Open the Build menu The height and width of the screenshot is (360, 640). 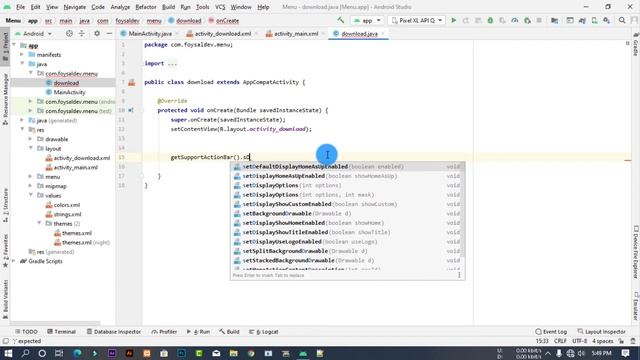pyautogui.click(x=169, y=7)
